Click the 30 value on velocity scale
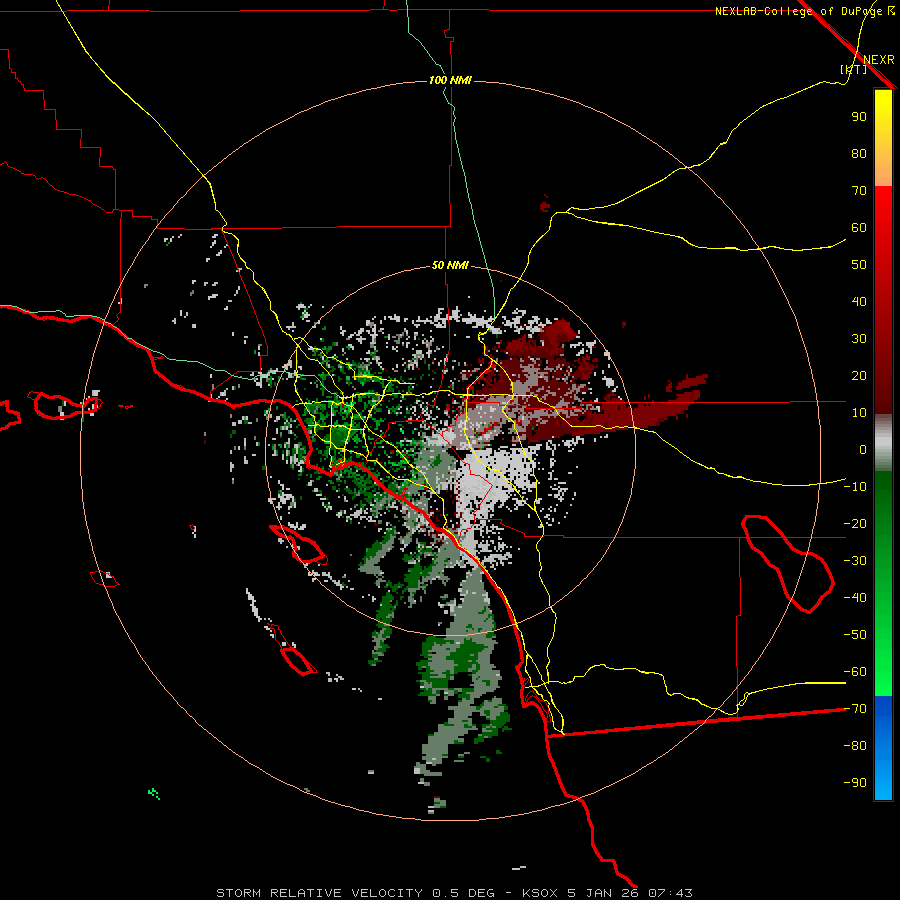Screen dimensions: 900x900 coord(859,339)
